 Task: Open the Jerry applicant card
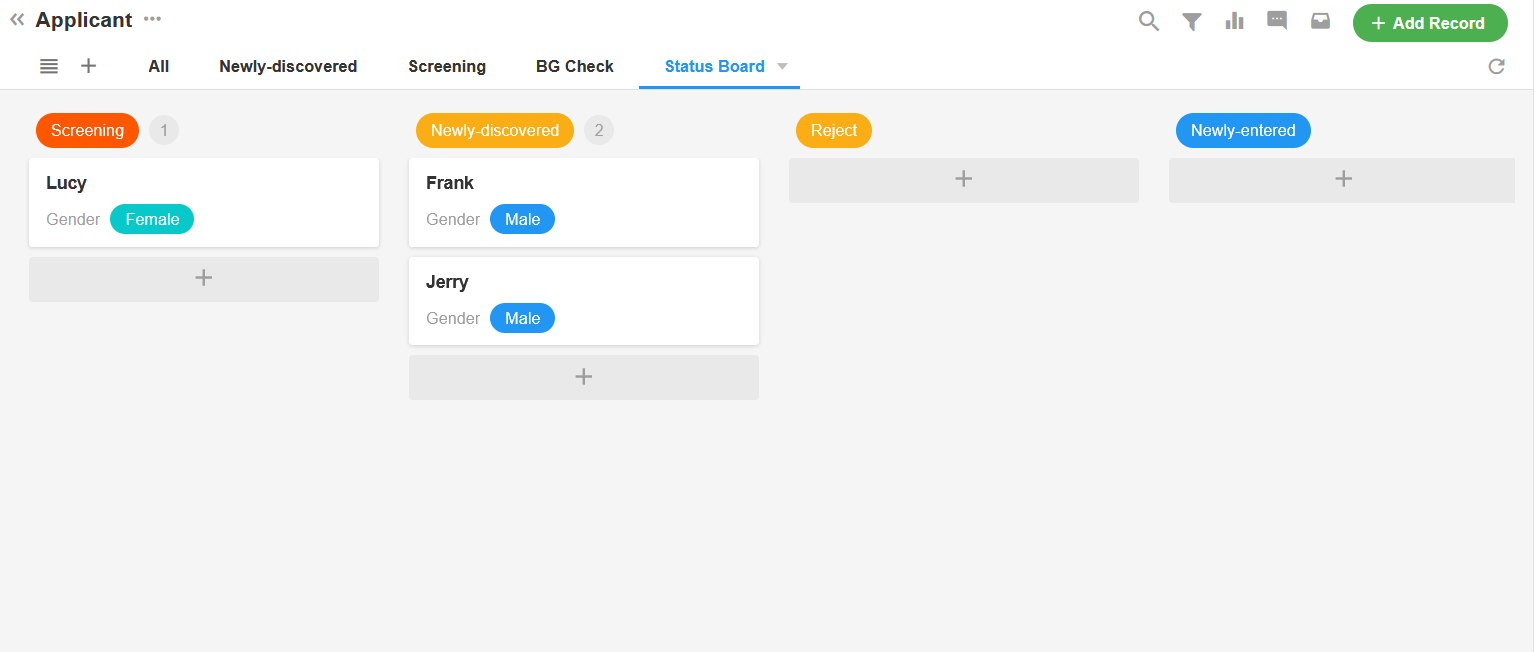pos(584,300)
